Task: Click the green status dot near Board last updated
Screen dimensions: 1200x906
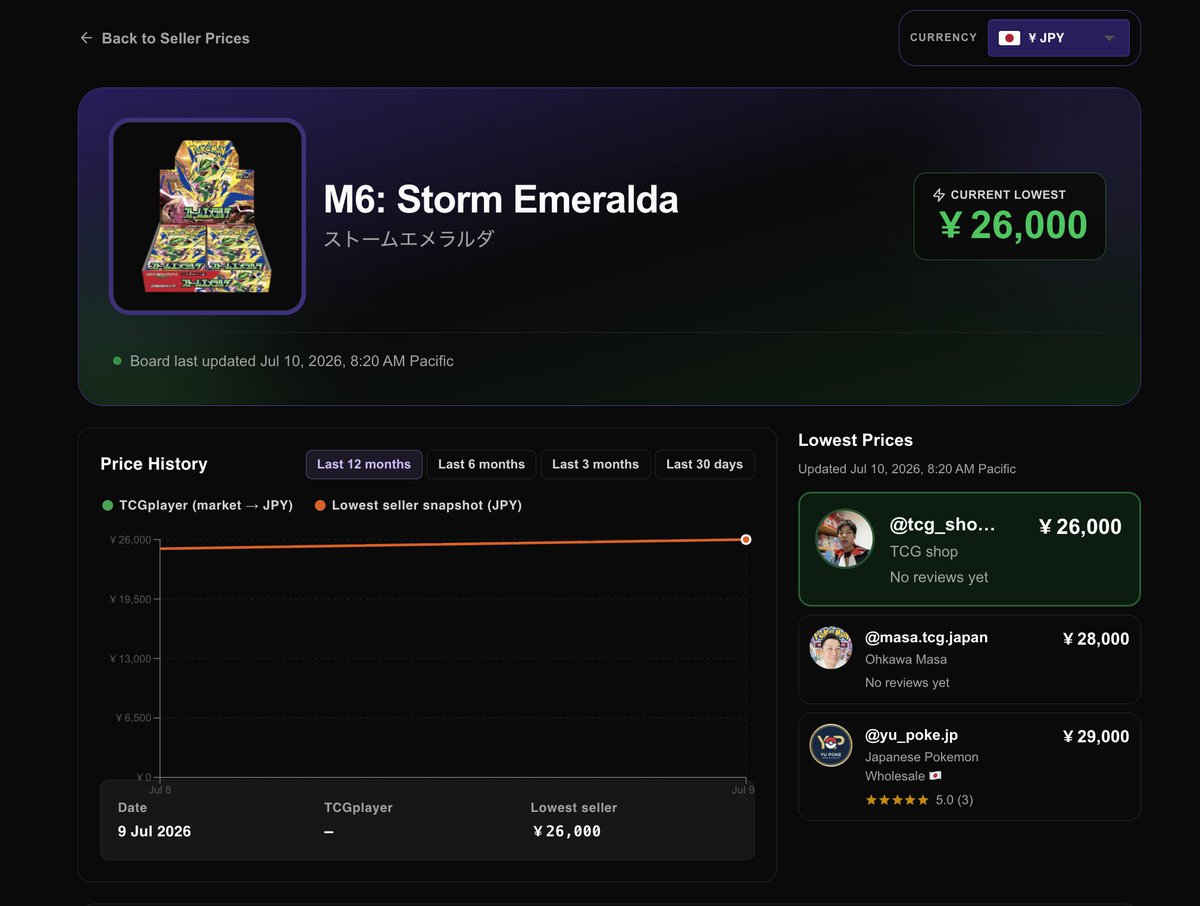Action: pos(117,361)
